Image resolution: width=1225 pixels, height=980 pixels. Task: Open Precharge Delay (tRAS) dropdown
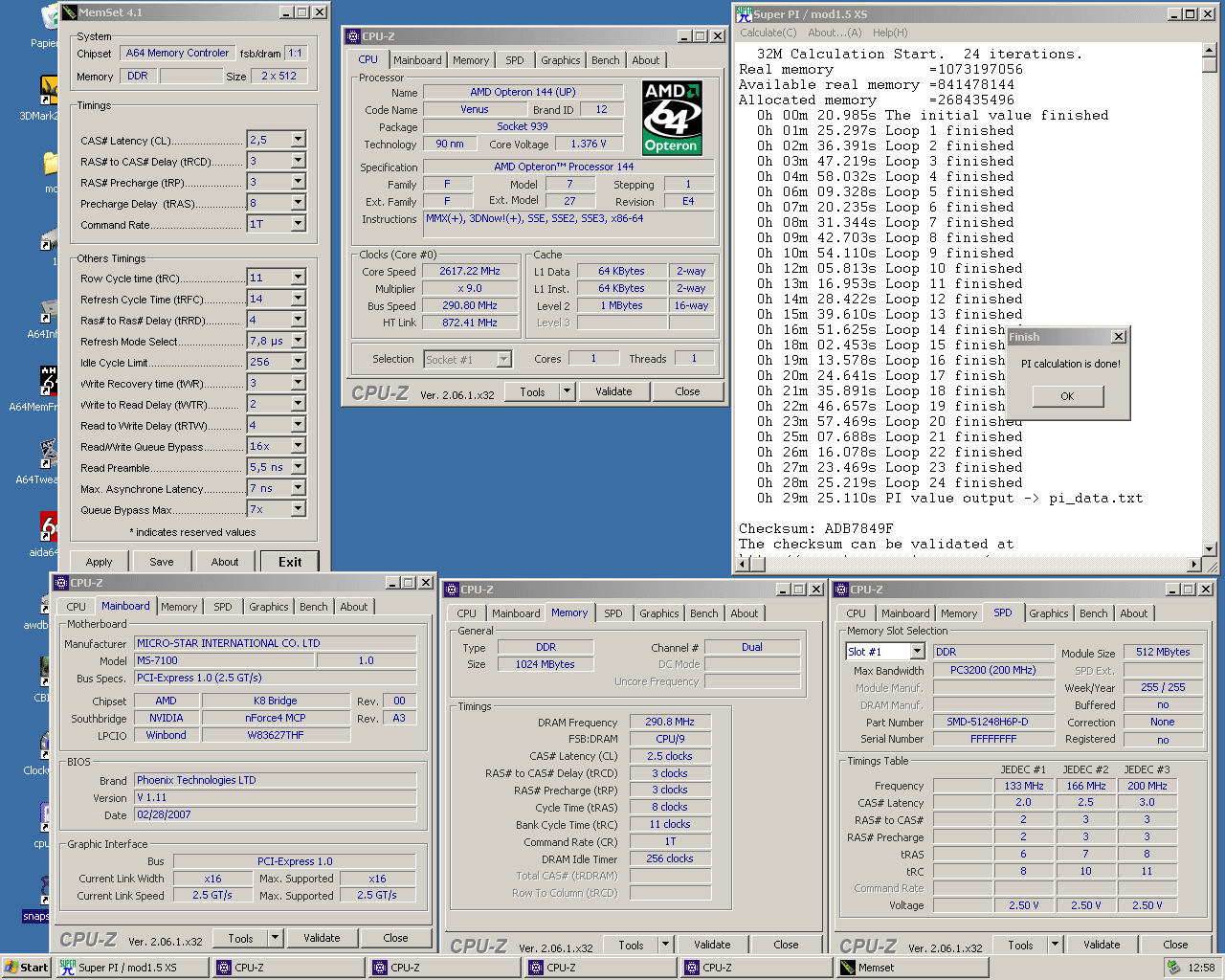(298, 203)
